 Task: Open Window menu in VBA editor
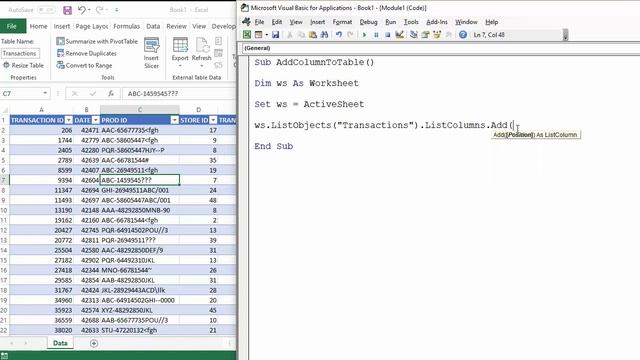tap(466, 22)
